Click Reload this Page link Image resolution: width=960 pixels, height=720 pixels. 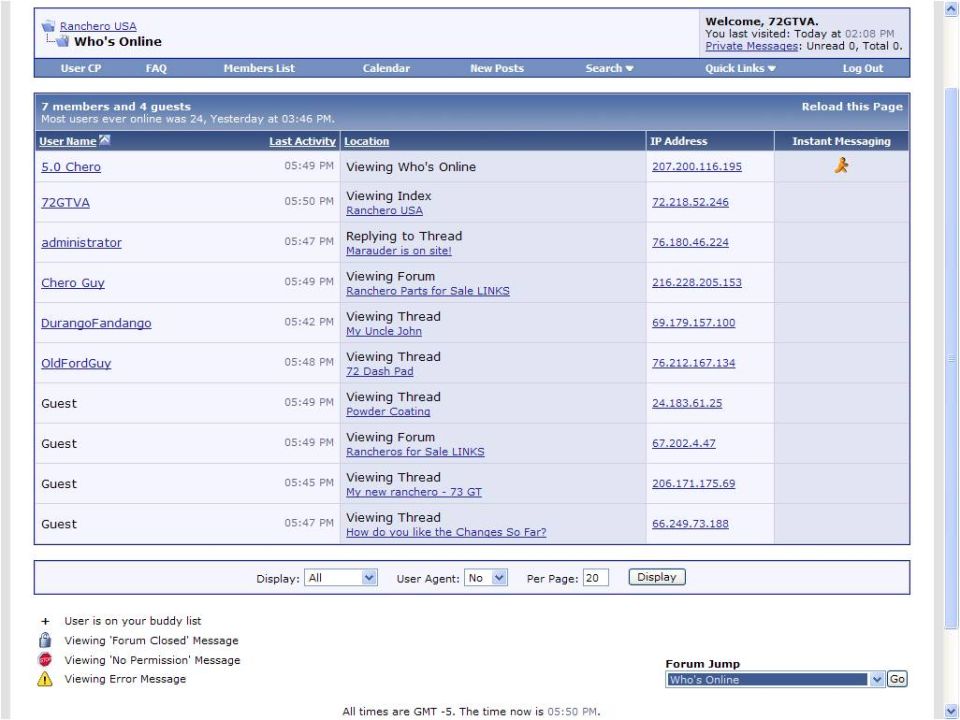[852, 107]
